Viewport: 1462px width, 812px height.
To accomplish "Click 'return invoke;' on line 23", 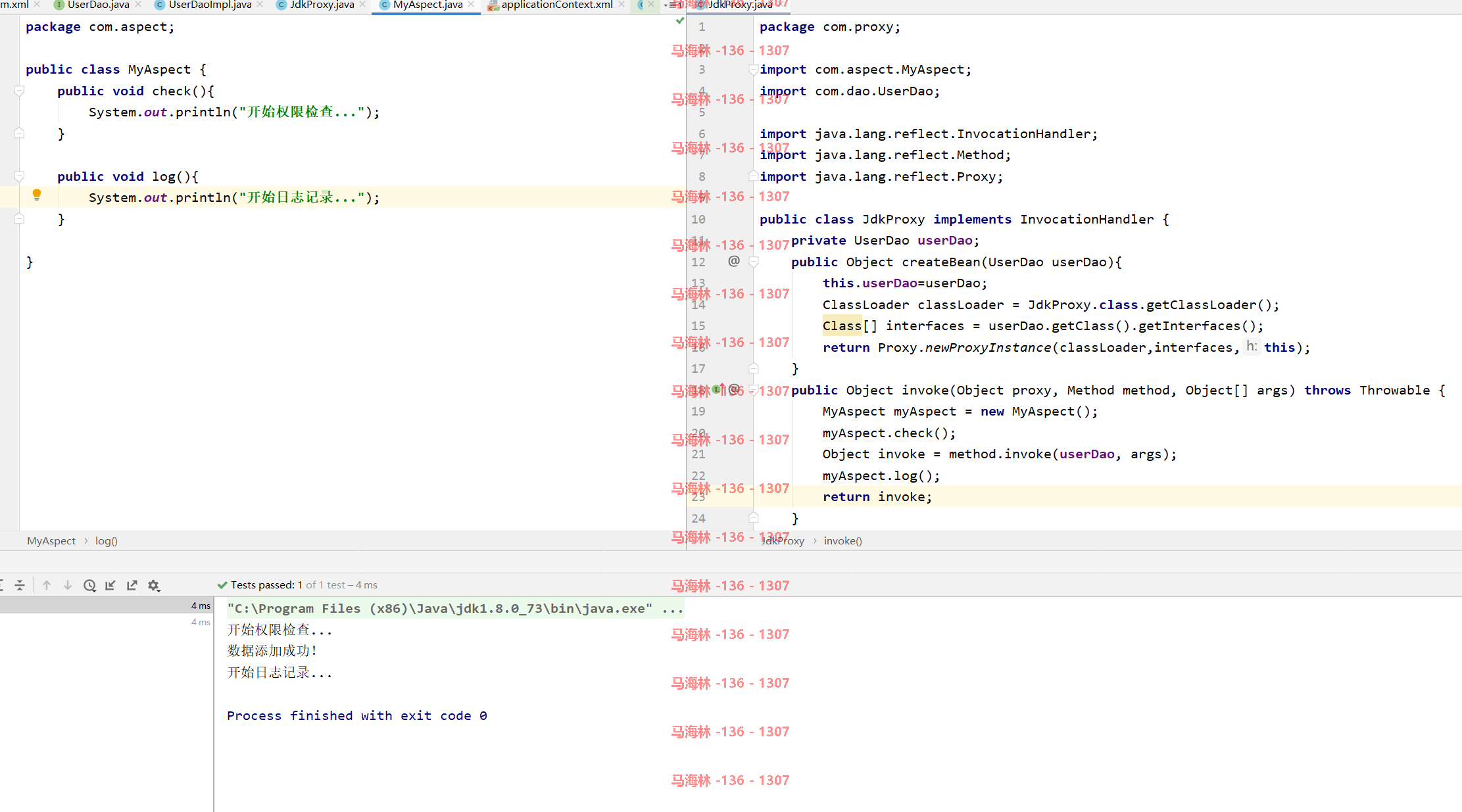I will pyautogui.click(x=877, y=497).
